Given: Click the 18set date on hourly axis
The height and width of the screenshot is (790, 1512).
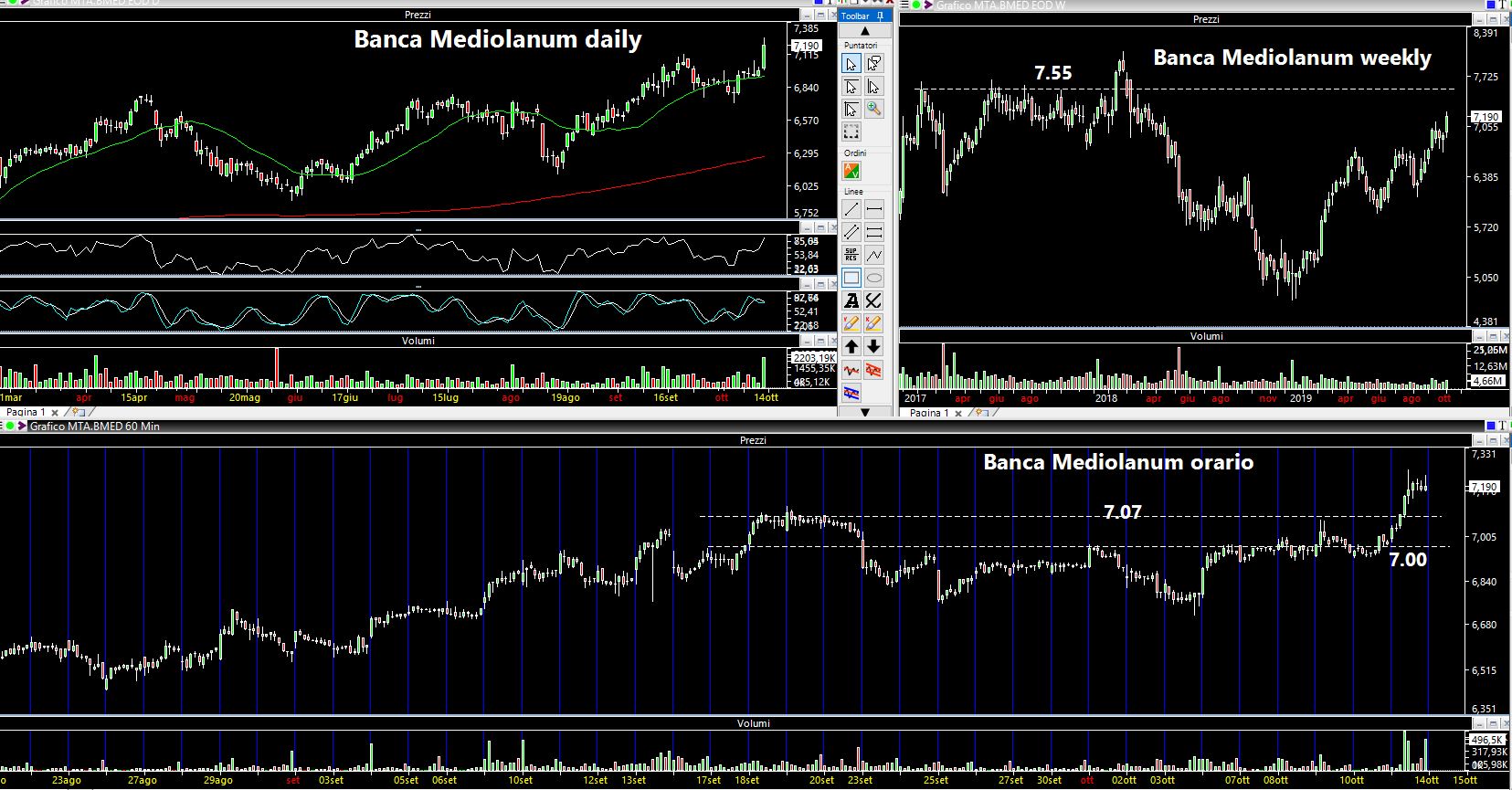Looking at the screenshot, I should click(x=747, y=780).
